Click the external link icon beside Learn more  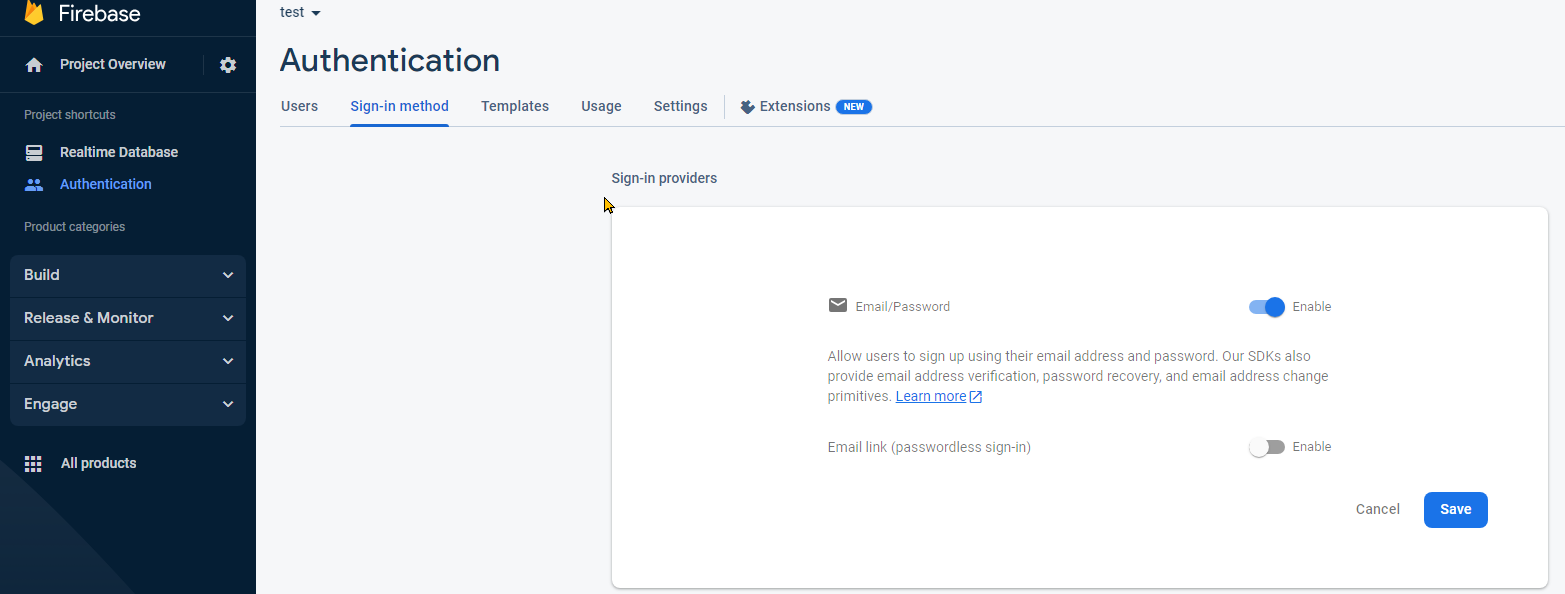point(976,397)
